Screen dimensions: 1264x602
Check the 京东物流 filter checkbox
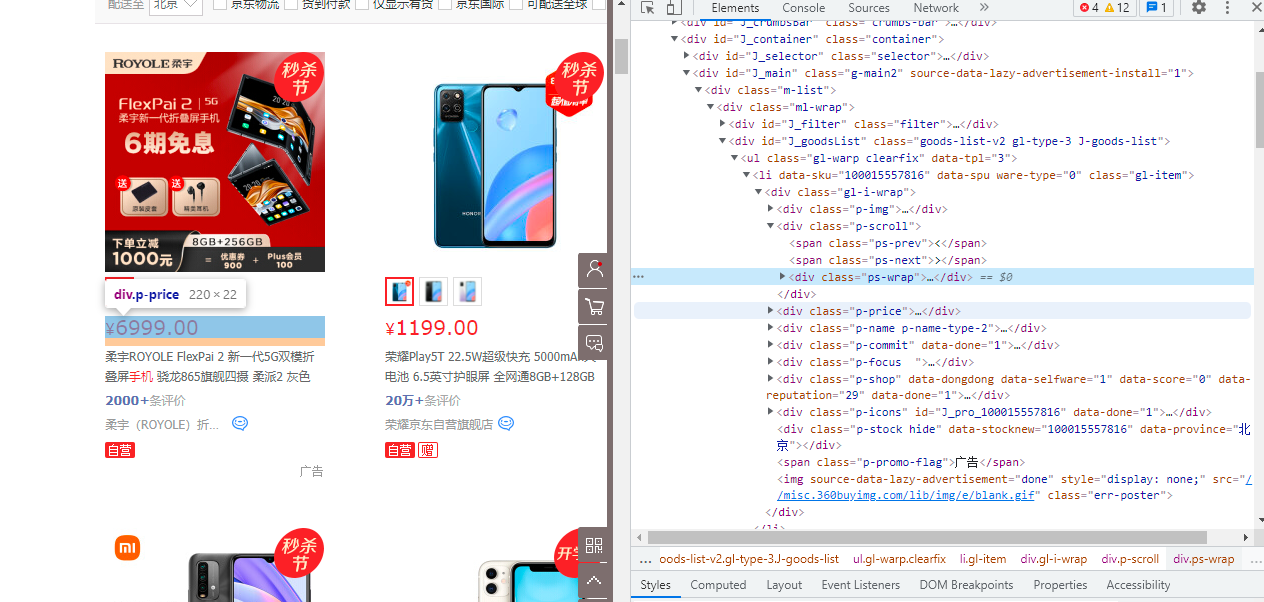tap(220, 4)
